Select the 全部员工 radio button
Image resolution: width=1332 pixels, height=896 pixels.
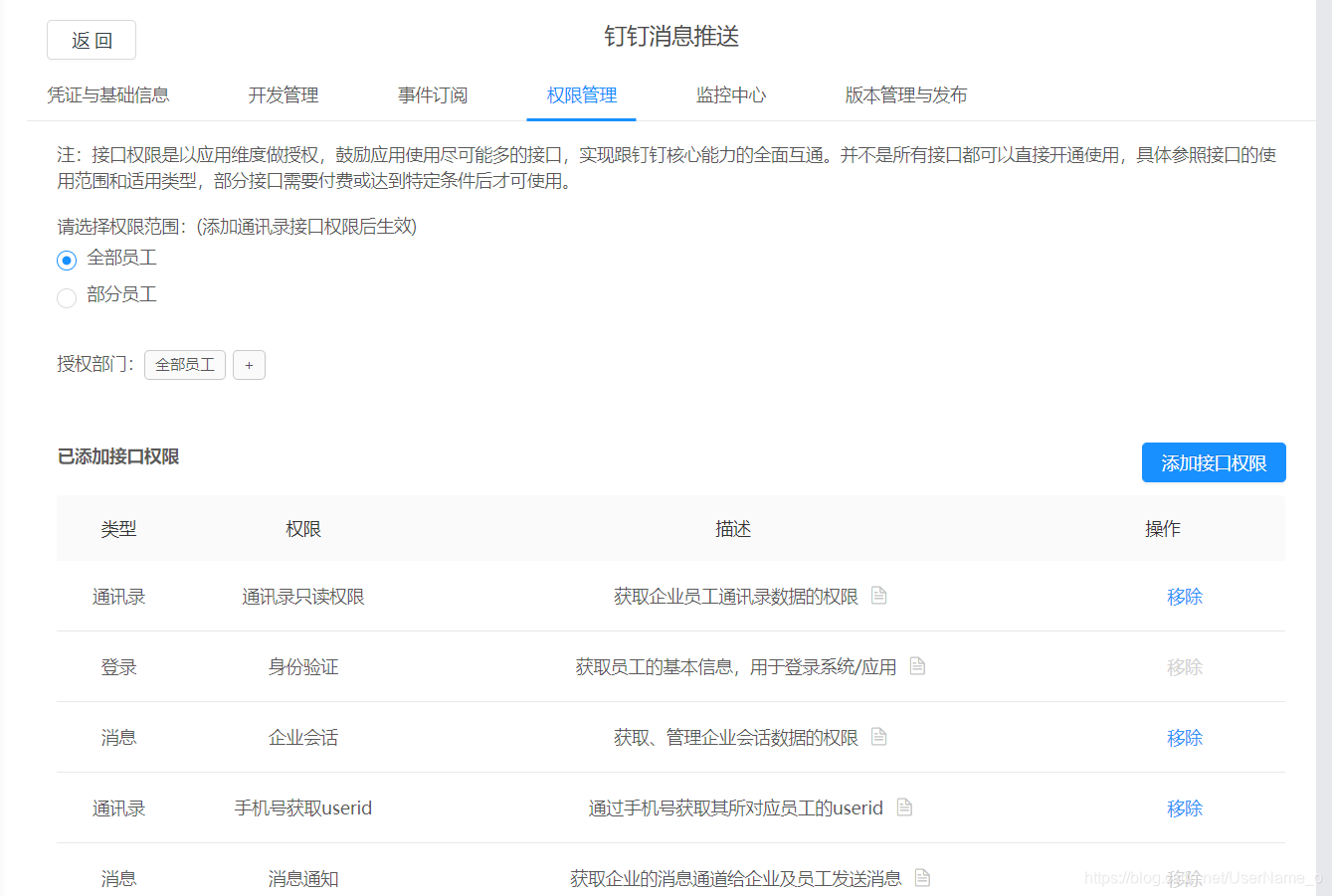click(x=67, y=260)
